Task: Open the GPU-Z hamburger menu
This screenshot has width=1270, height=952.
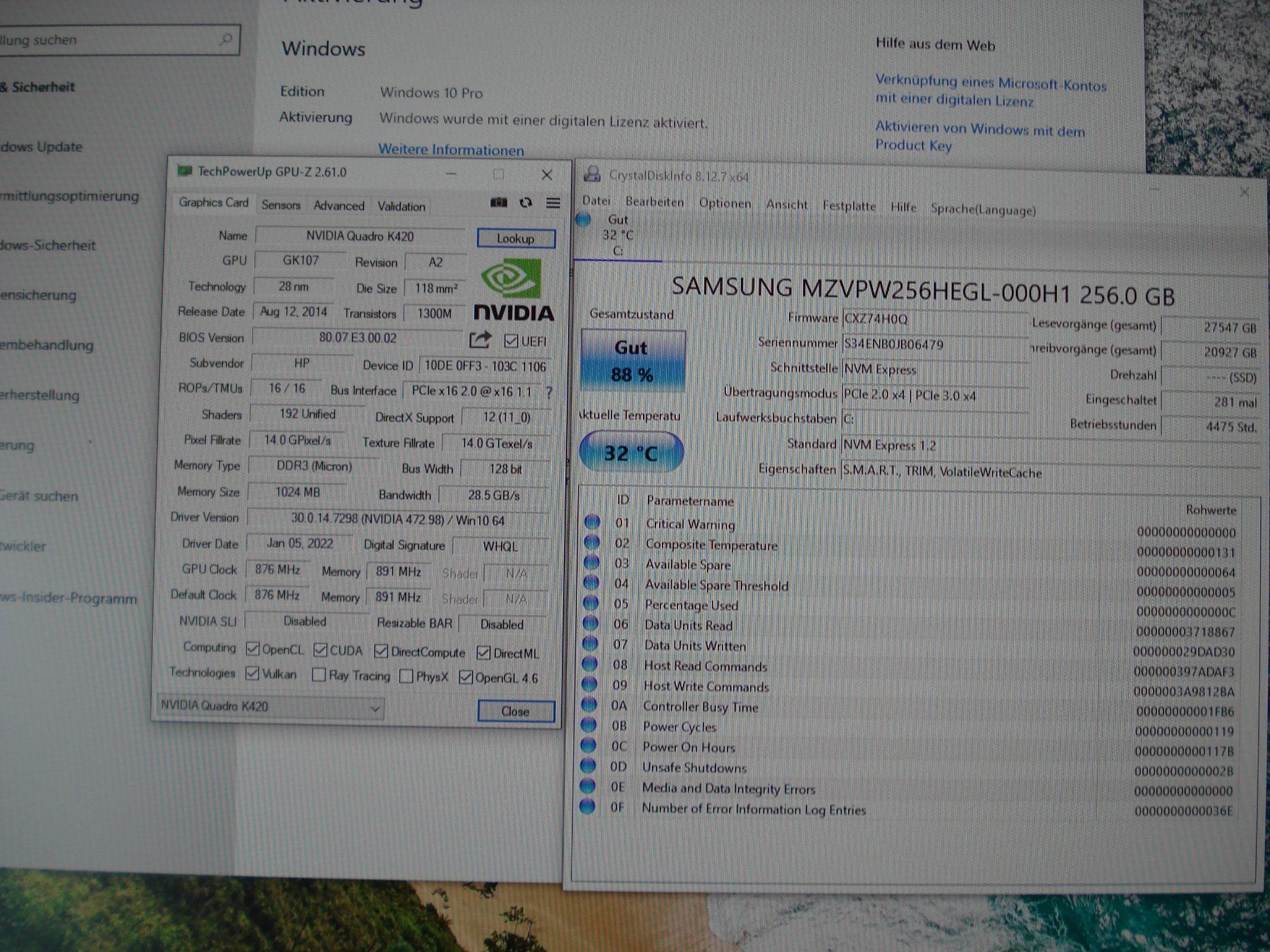Action: pyautogui.click(x=553, y=203)
